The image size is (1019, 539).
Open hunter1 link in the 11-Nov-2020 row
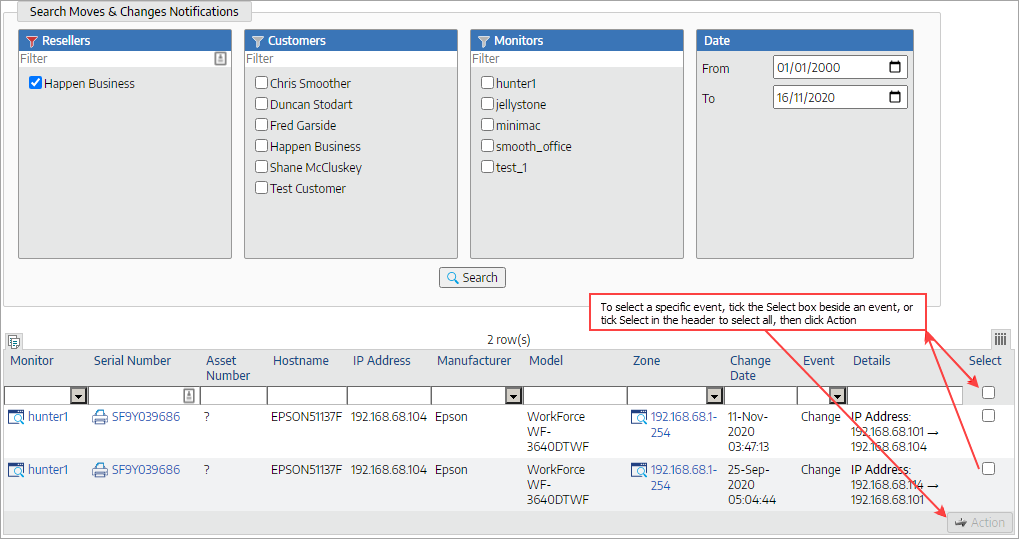[48, 417]
